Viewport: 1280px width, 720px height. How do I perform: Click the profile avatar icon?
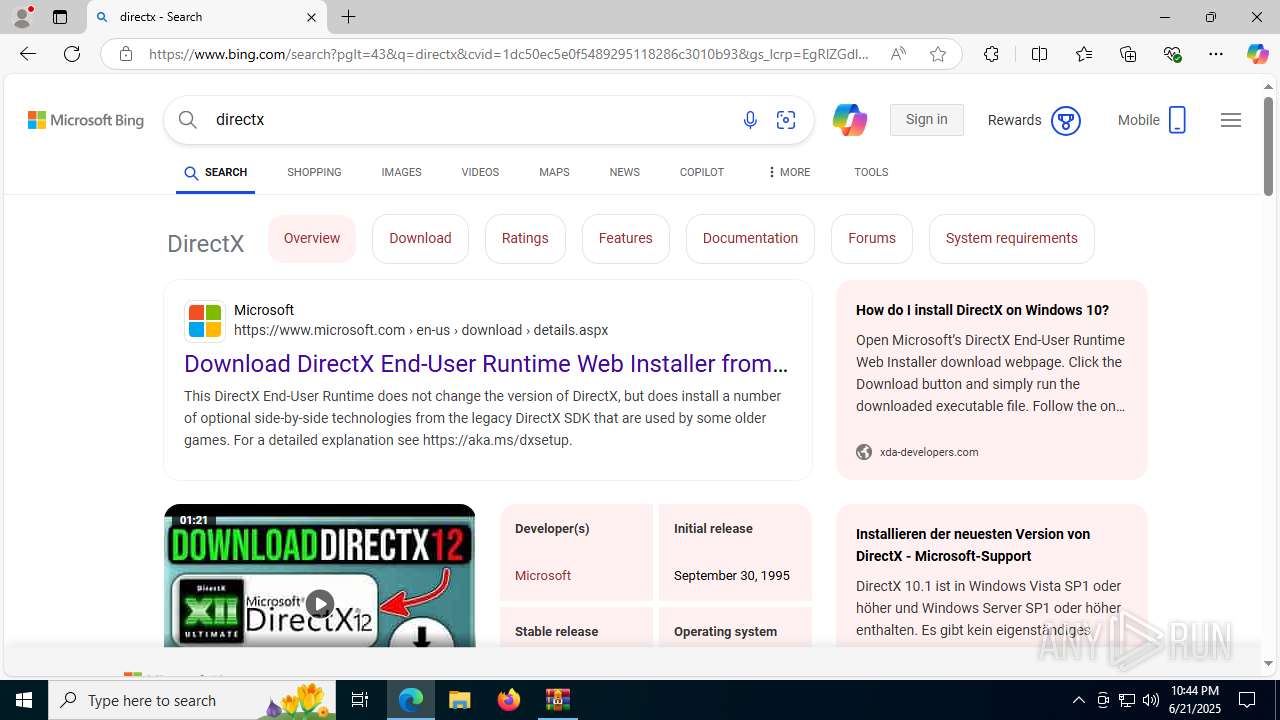click(x=22, y=17)
